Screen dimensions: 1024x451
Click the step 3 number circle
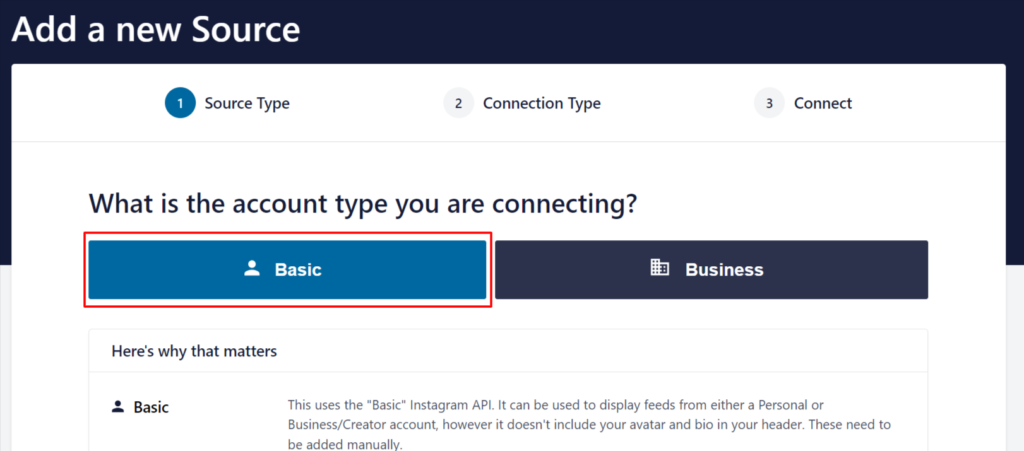(x=769, y=103)
